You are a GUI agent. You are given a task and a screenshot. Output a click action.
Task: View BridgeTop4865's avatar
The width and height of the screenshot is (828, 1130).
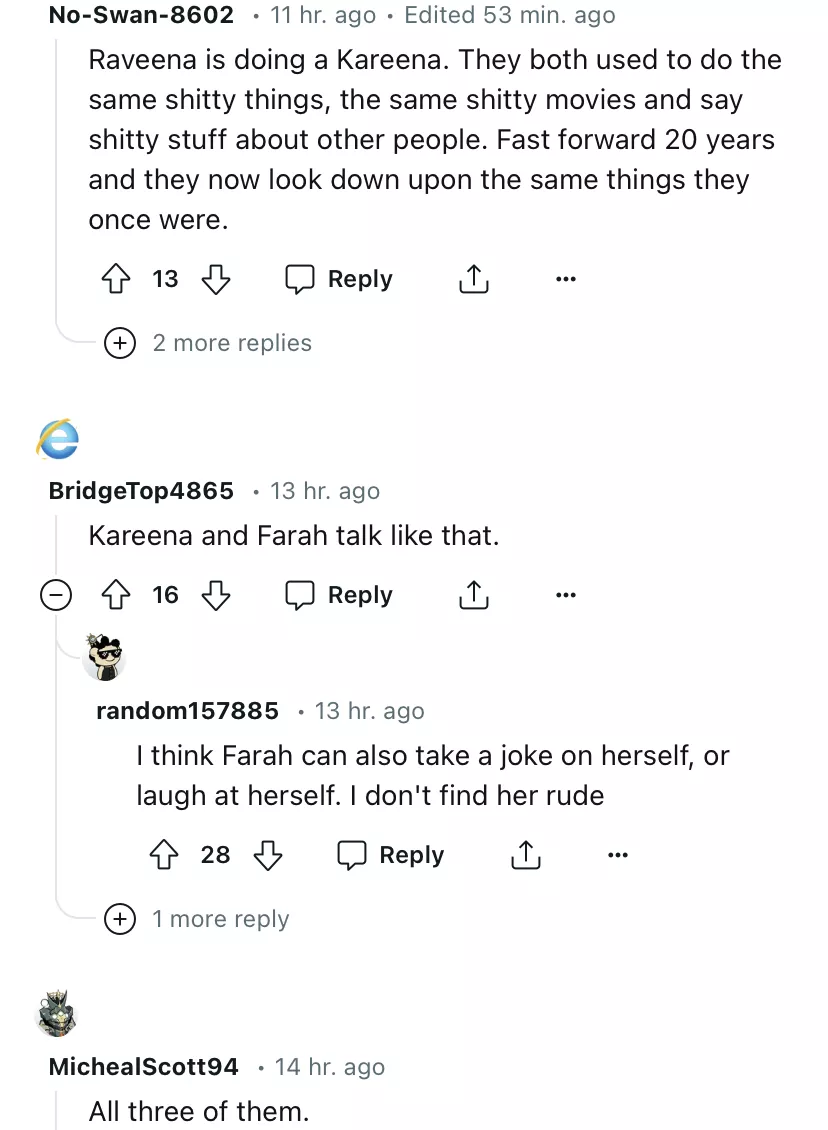tap(57, 440)
